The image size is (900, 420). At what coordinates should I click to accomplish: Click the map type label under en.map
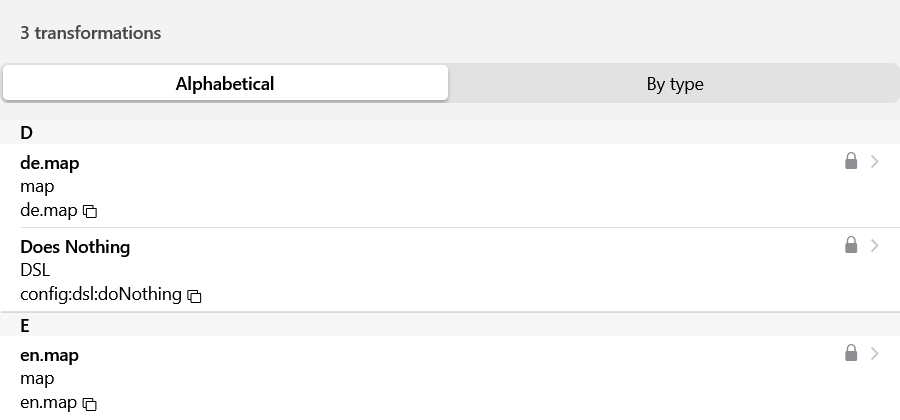(37, 379)
